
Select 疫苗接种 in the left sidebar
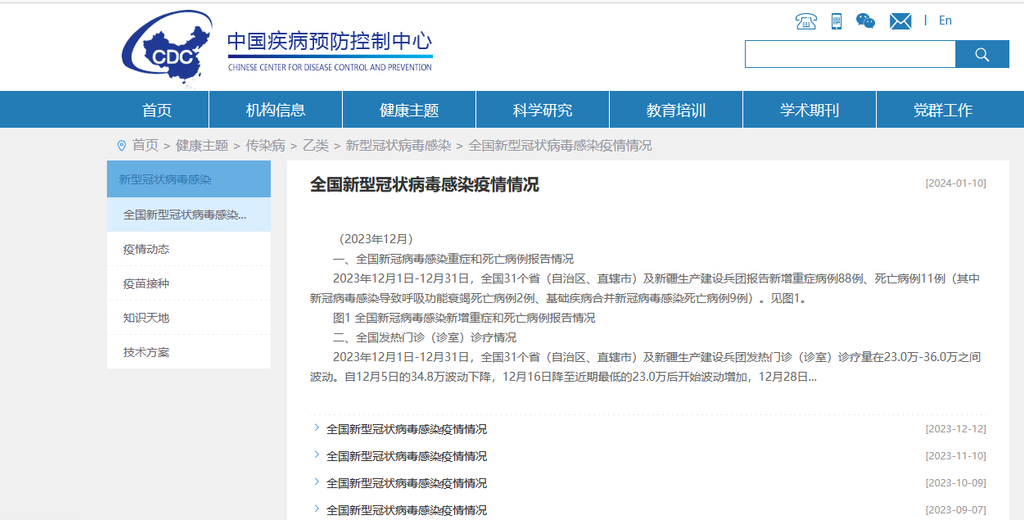[x=146, y=284]
